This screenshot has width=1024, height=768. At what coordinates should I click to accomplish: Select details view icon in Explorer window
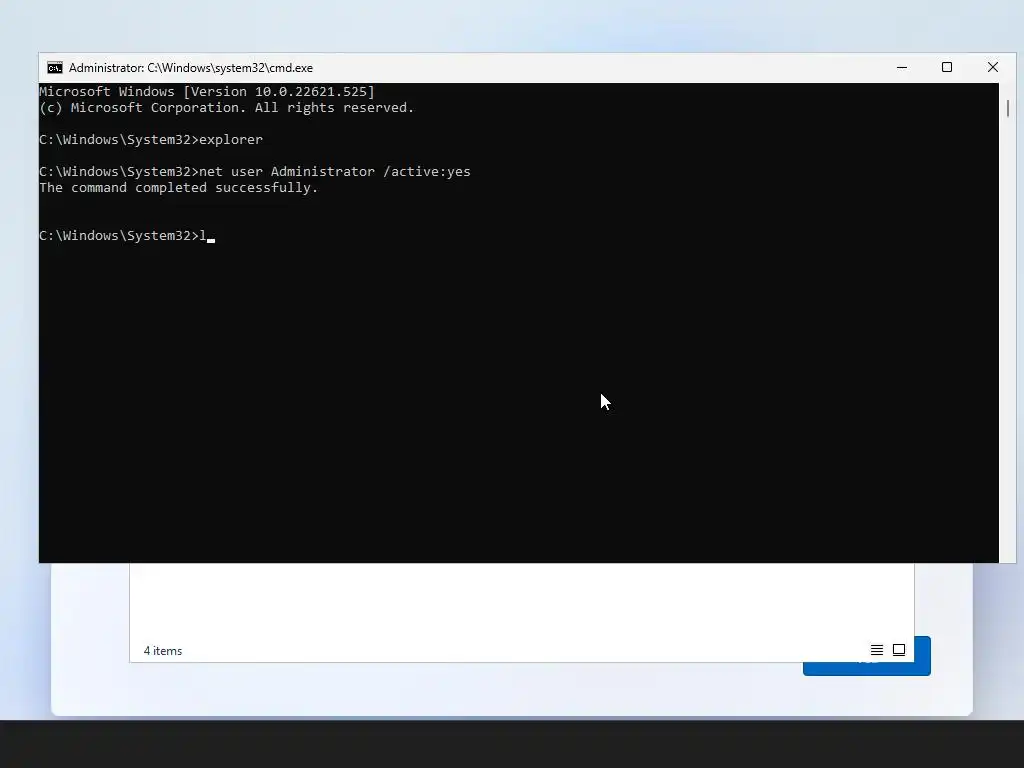[877, 650]
